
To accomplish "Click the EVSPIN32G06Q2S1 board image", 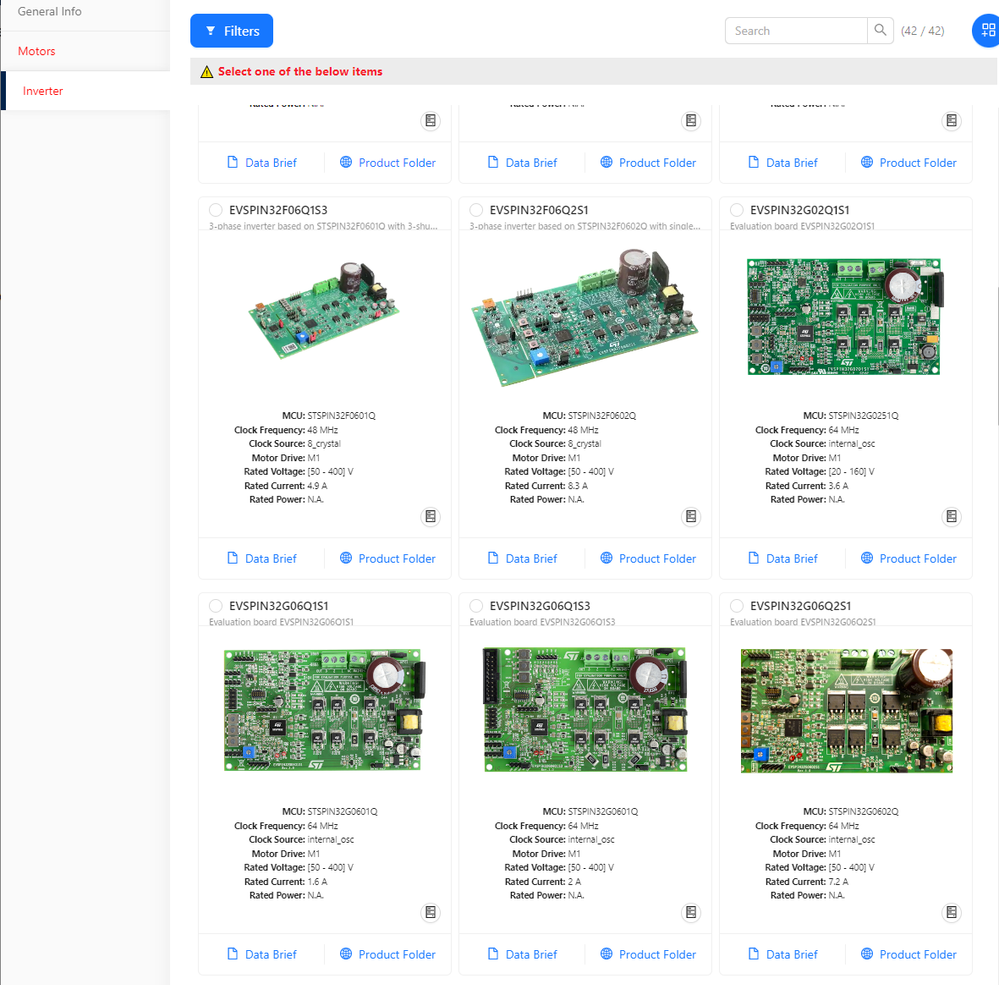I will [x=847, y=710].
